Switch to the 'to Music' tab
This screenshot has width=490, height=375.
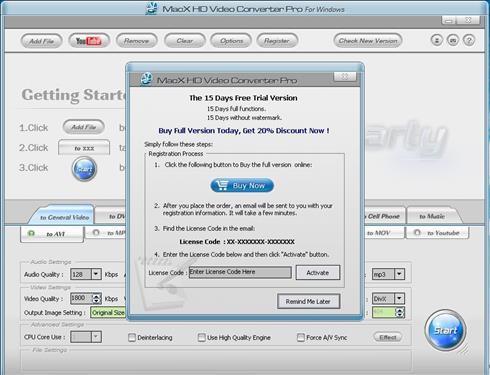[x=432, y=216]
